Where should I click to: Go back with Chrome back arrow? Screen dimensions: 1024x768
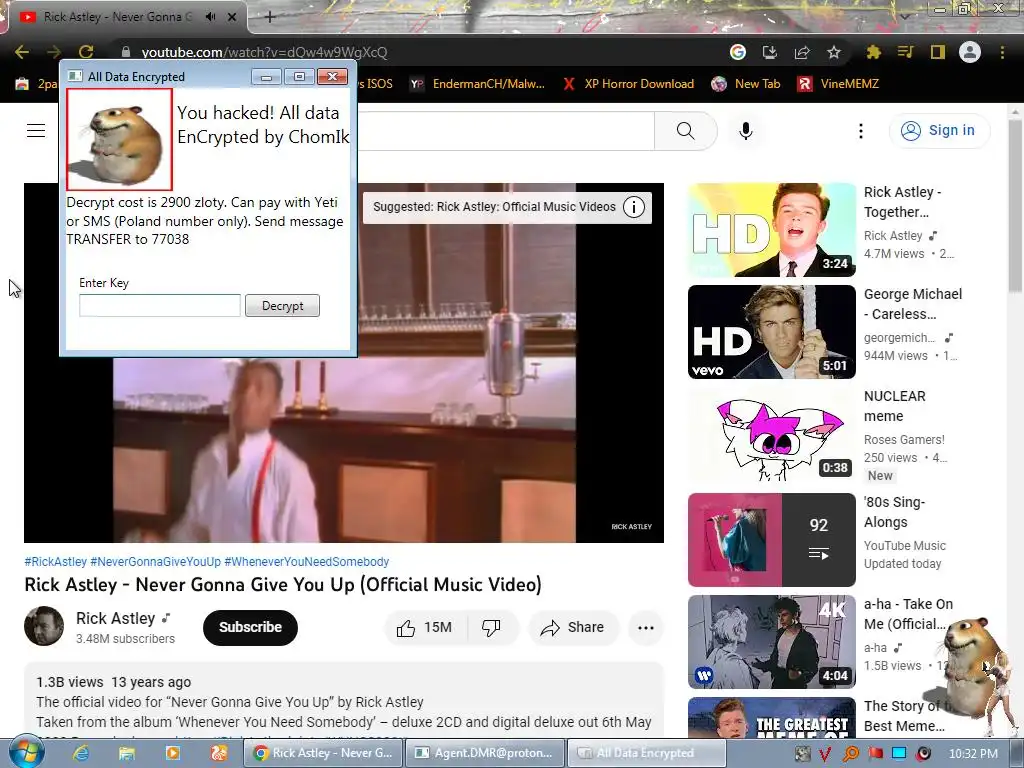coord(22,52)
